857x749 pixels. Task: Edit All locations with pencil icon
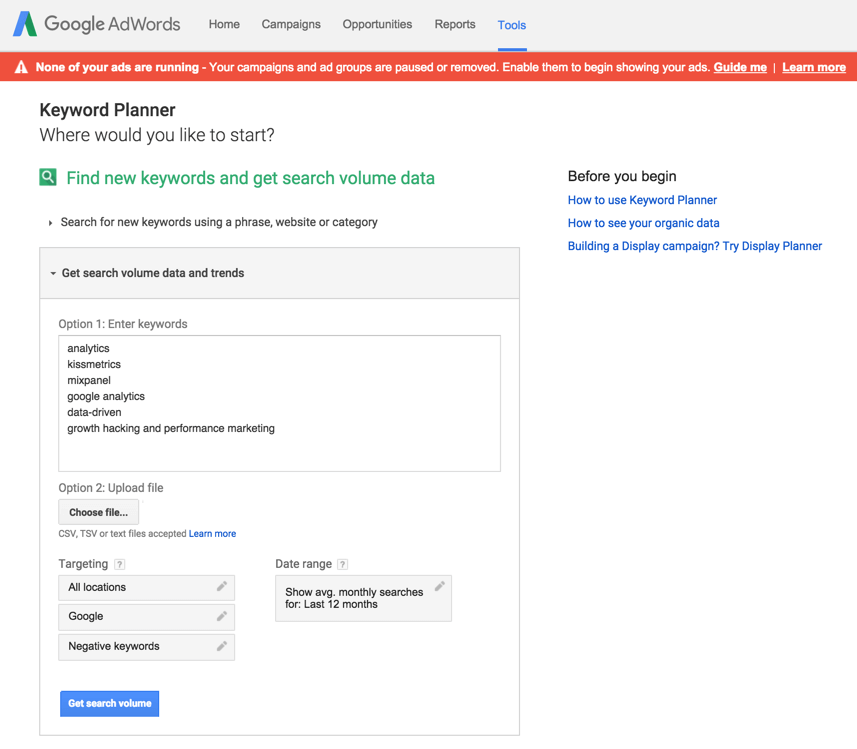click(x=222, y=587)
